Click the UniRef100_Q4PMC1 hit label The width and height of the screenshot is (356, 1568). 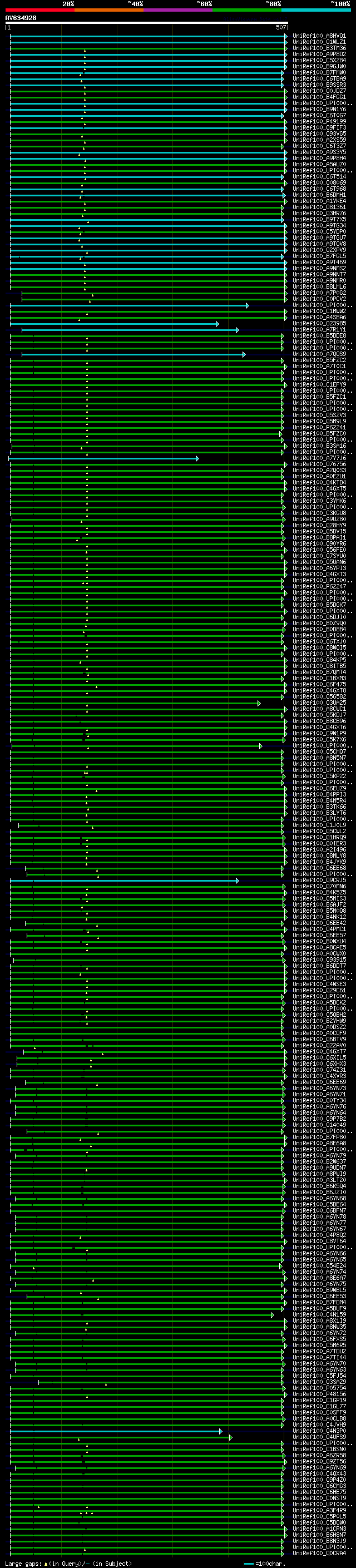[x=319, y=929]
